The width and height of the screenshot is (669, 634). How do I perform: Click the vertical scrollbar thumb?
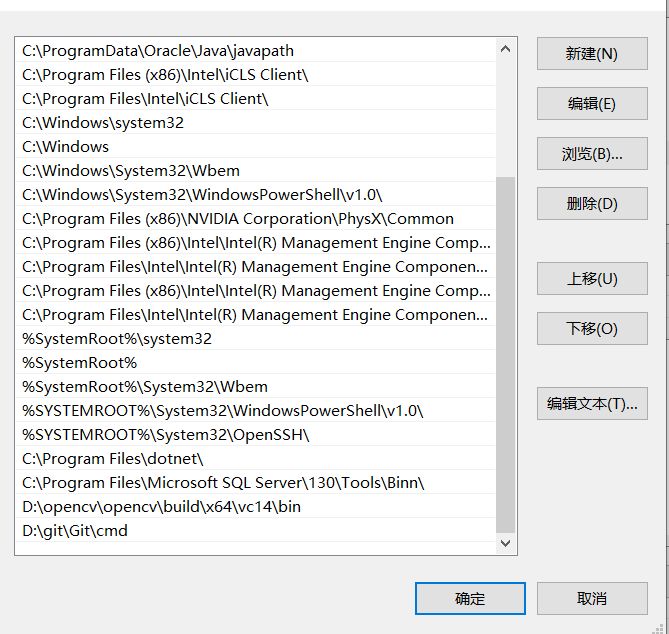tap(506, 355)
